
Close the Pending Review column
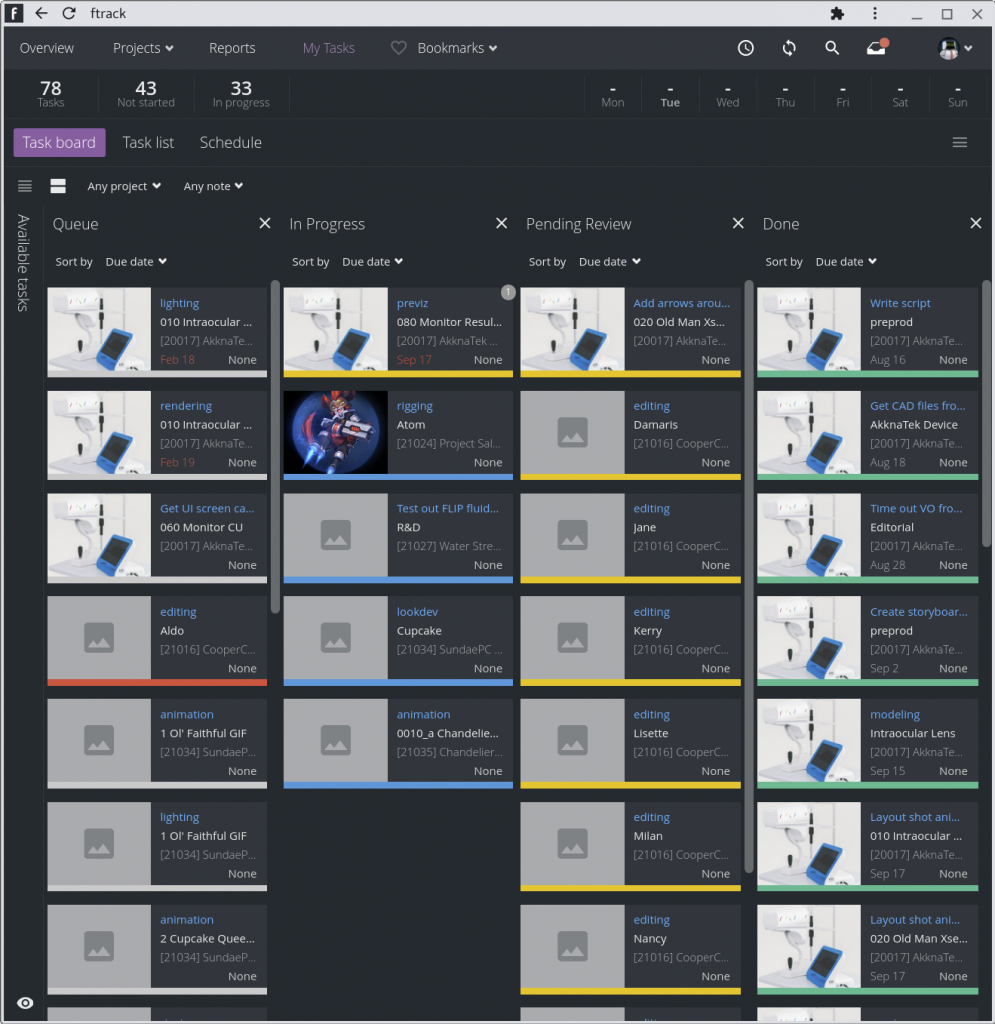point(738,223)
